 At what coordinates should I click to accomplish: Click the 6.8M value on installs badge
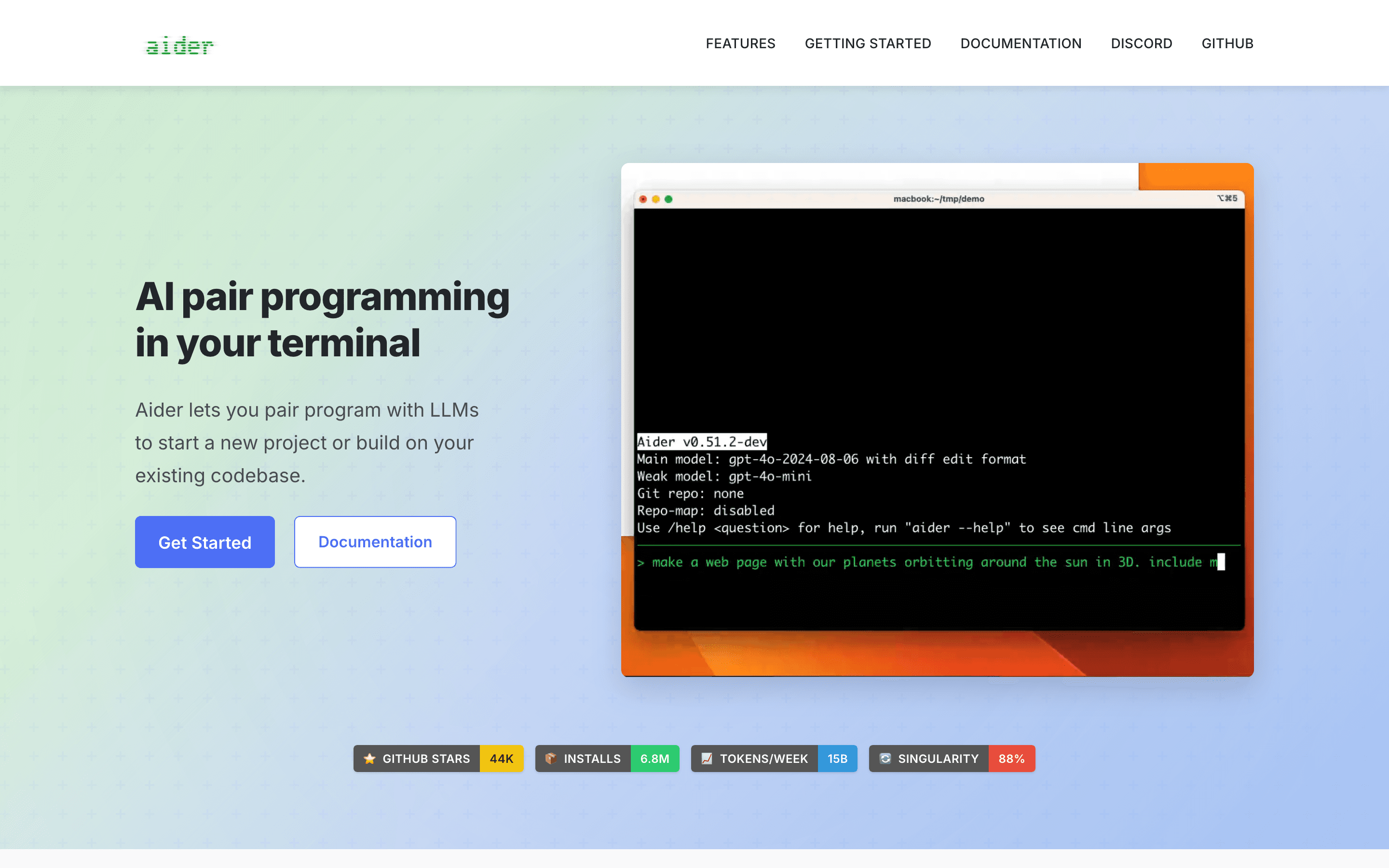(655, 759)
